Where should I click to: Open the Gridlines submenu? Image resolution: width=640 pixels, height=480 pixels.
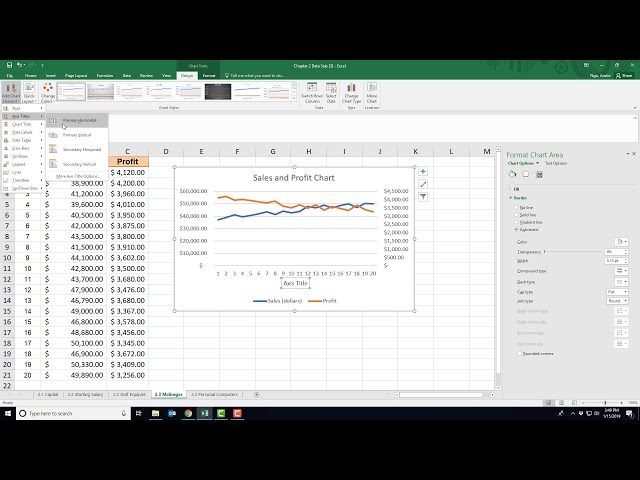tap(23, 156)
